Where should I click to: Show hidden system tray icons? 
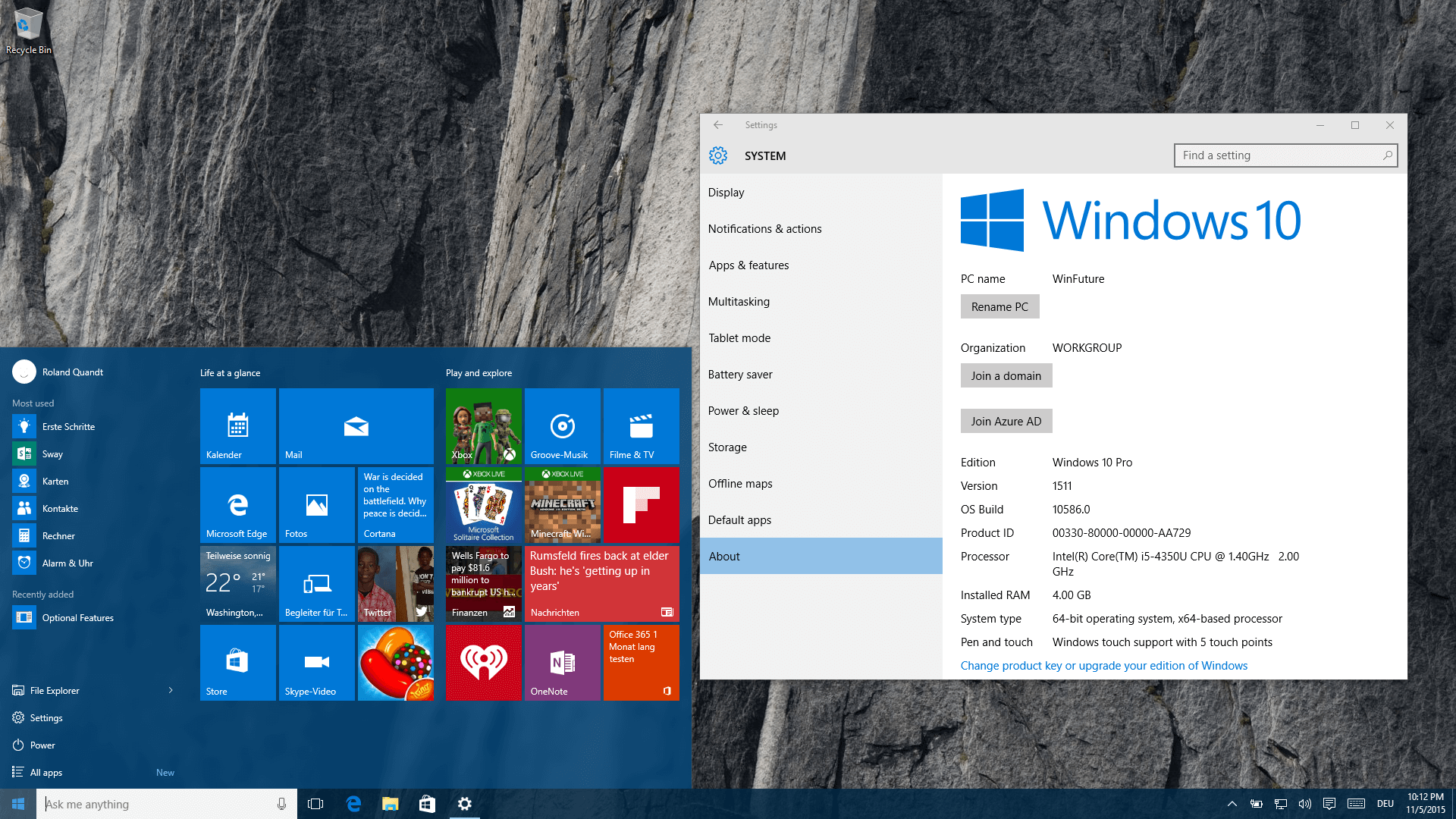[1232, 804]
